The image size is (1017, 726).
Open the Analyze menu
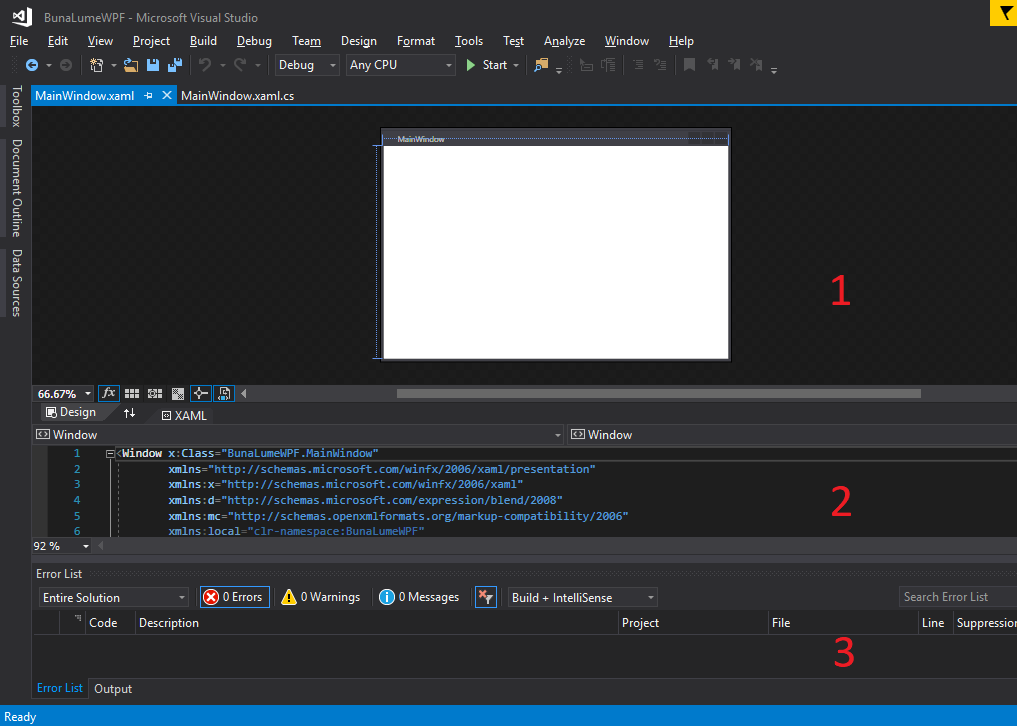tap(564, 41)
